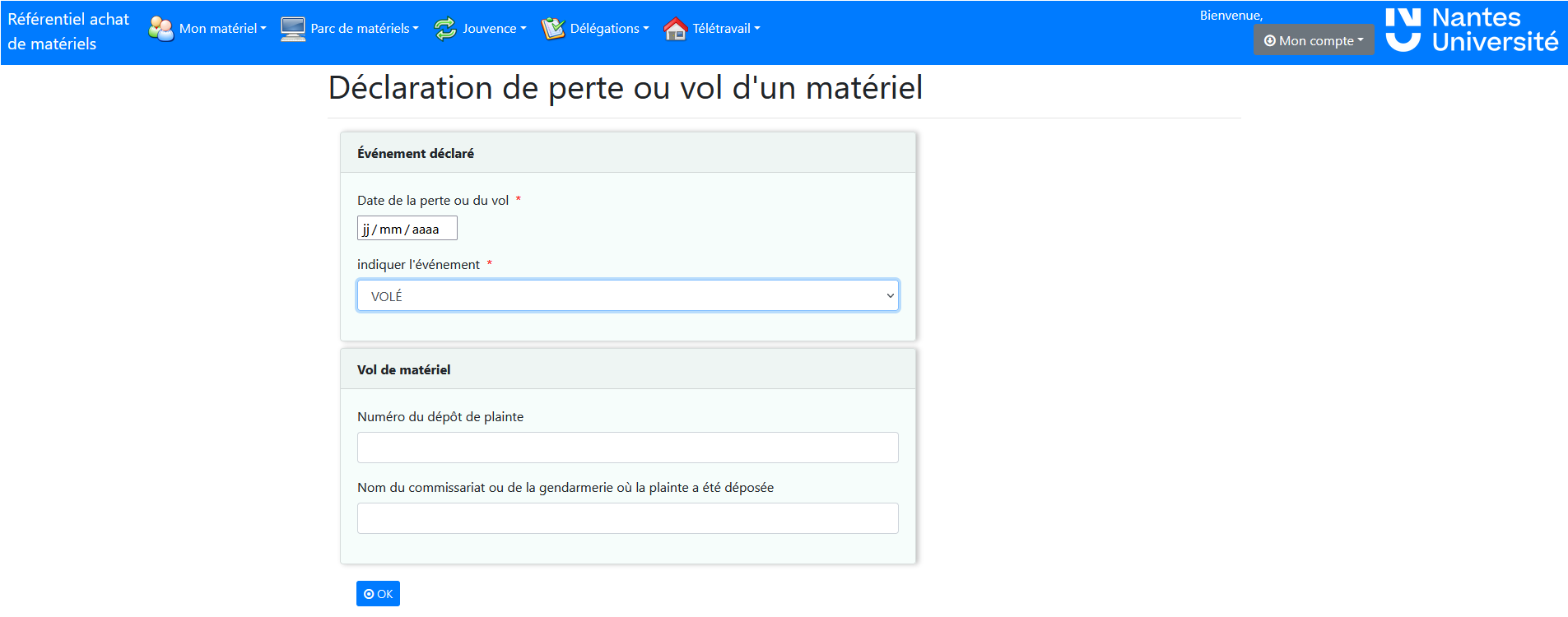Click the Délégations clipboard icon
1568x617 pixels.
(x=553, y=29)
